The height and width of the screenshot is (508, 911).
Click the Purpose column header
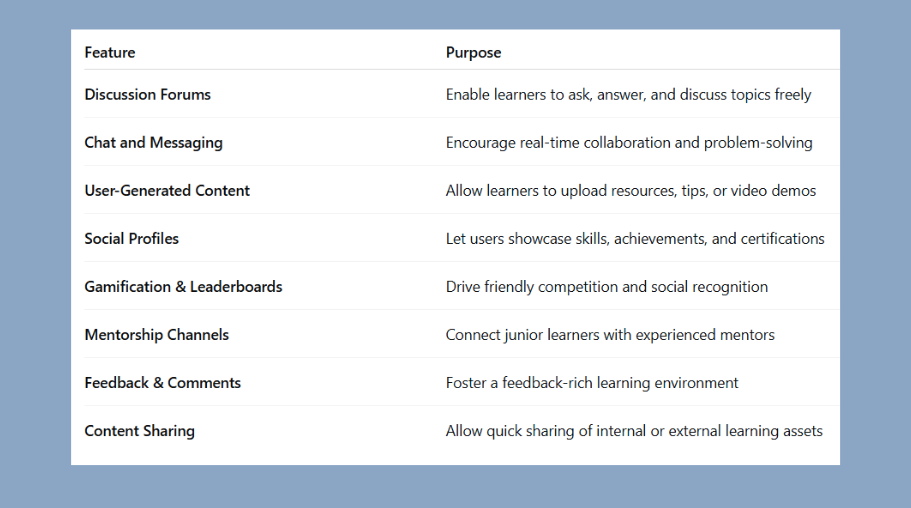[x=474, y=53]
